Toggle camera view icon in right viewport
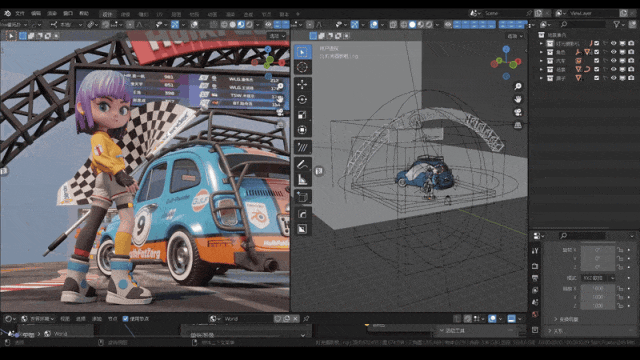Viewport: 640px width, 360px height. [518, 112]
